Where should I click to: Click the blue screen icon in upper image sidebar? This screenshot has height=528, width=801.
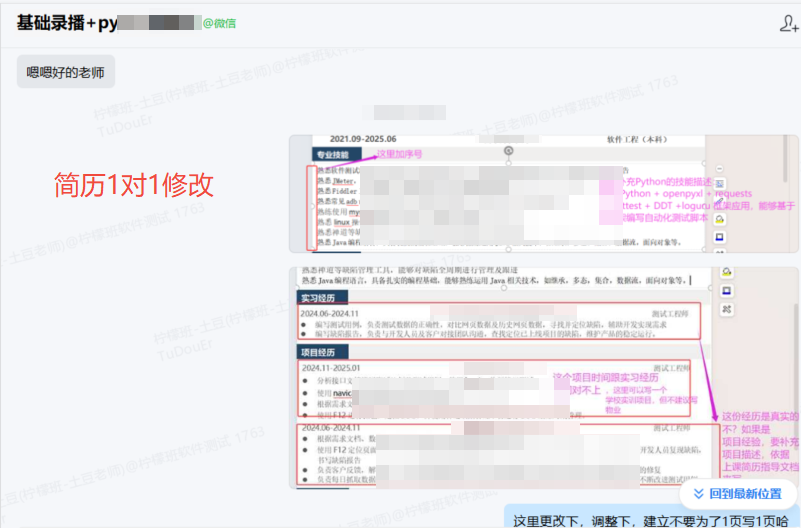(719, 237)
